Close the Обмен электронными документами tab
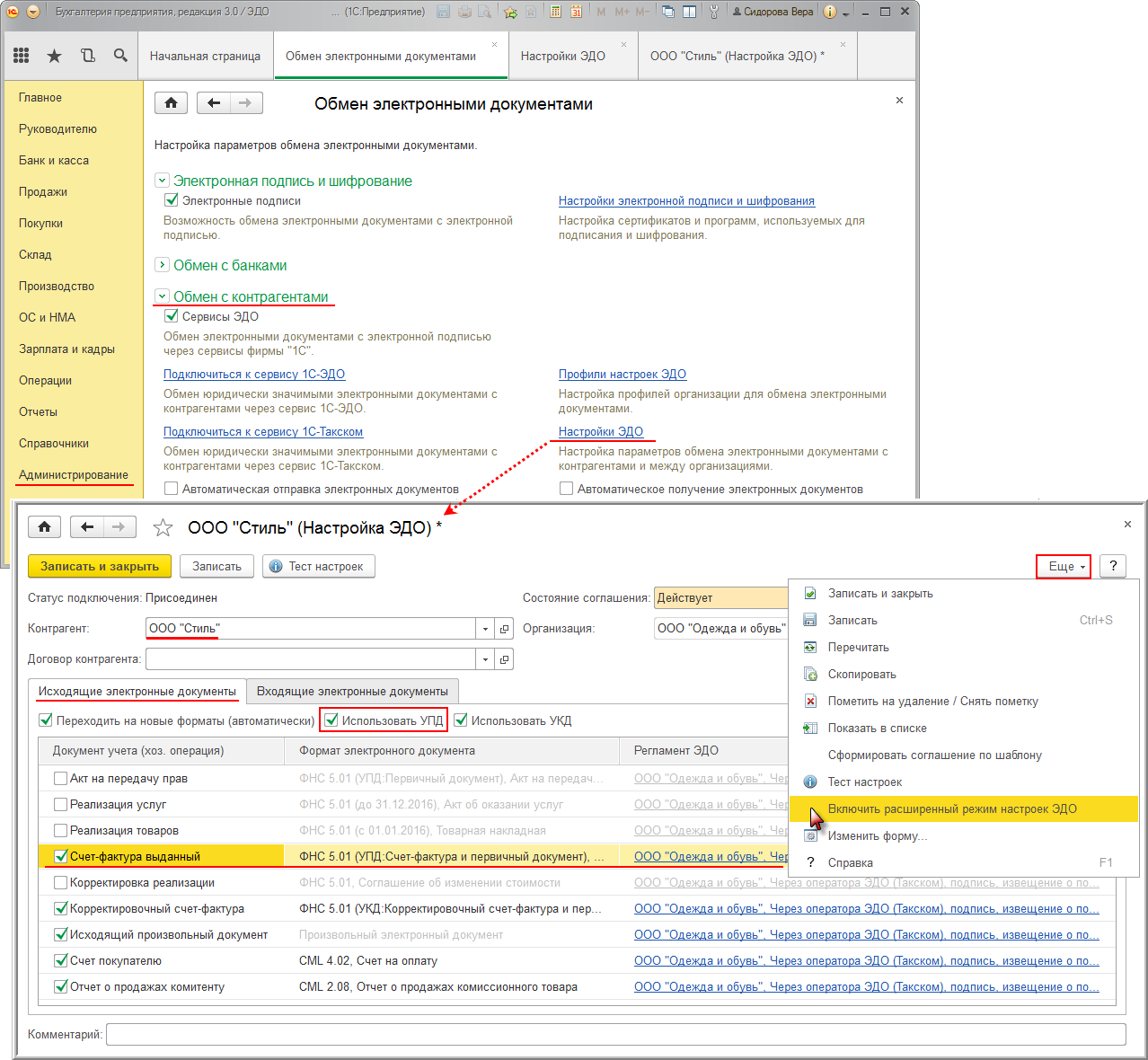This screenshot has width=1148, height=1060. [x=495, y=44]
